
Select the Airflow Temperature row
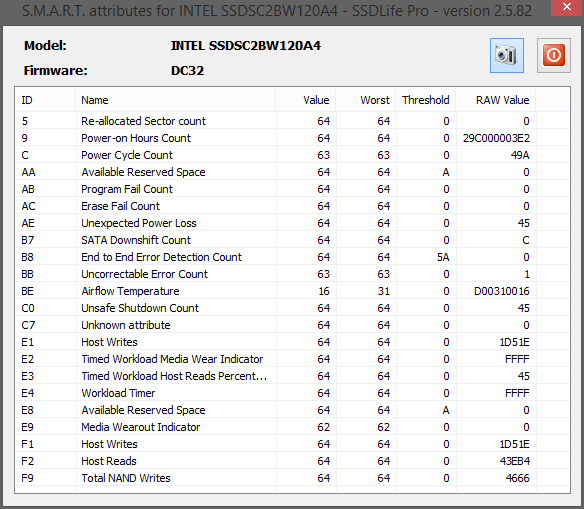tap(292, 291)
